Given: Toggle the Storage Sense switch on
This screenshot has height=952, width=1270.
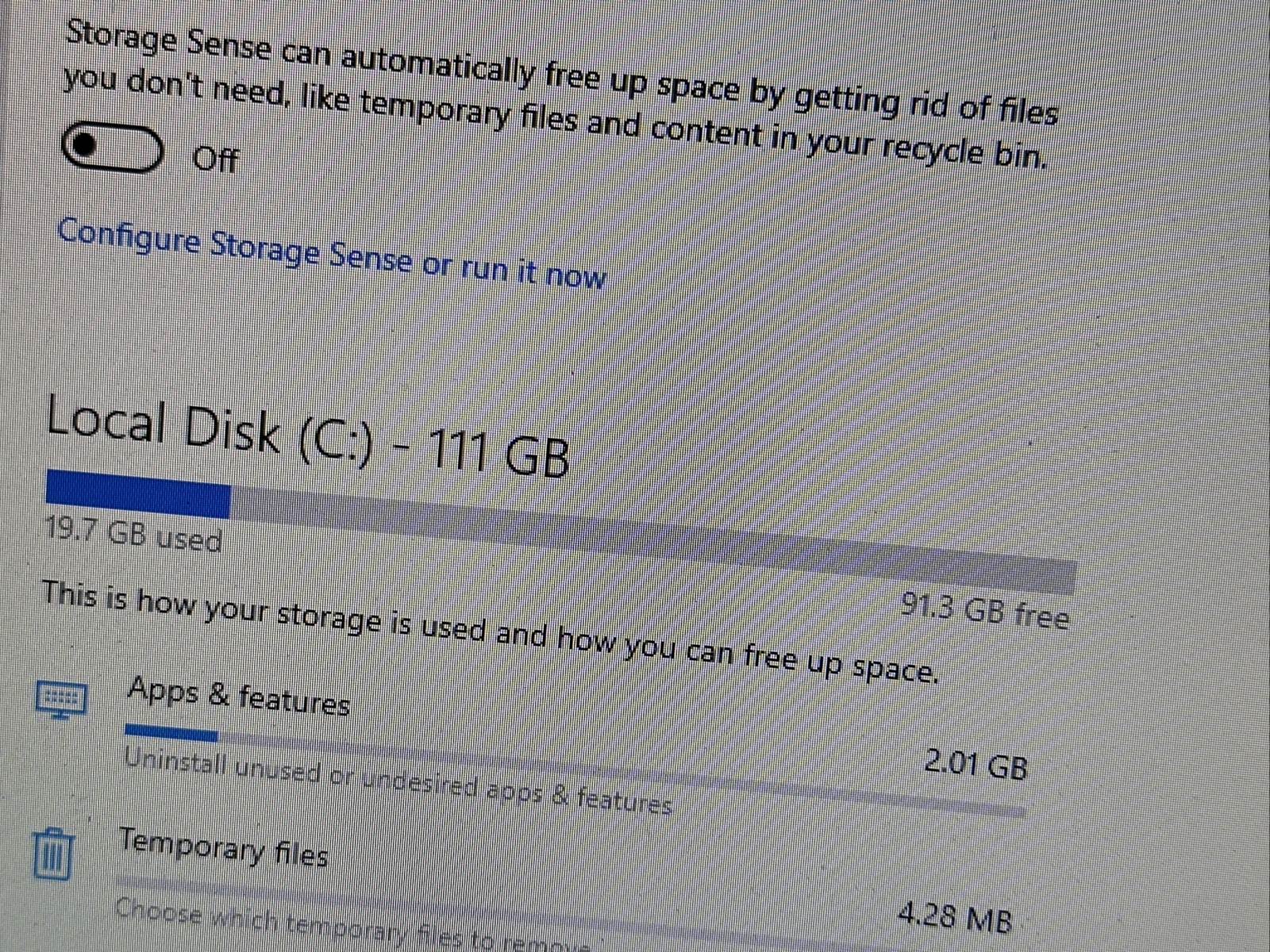Looking at the screenshot, I should click(x=114, y=148).
